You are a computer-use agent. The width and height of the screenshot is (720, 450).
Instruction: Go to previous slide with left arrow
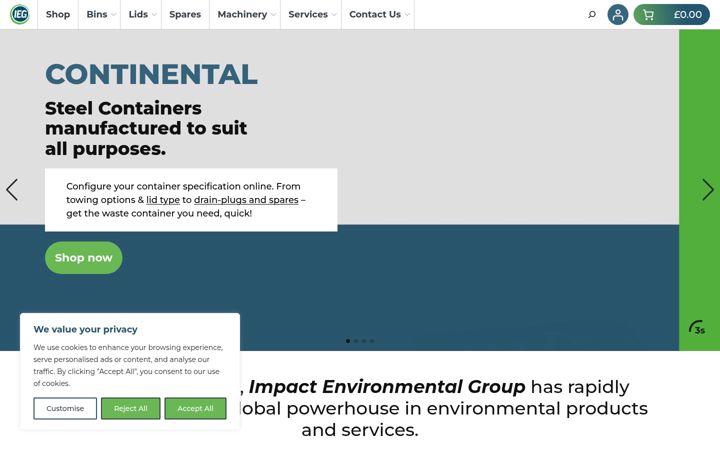click(x=12, y=190)
